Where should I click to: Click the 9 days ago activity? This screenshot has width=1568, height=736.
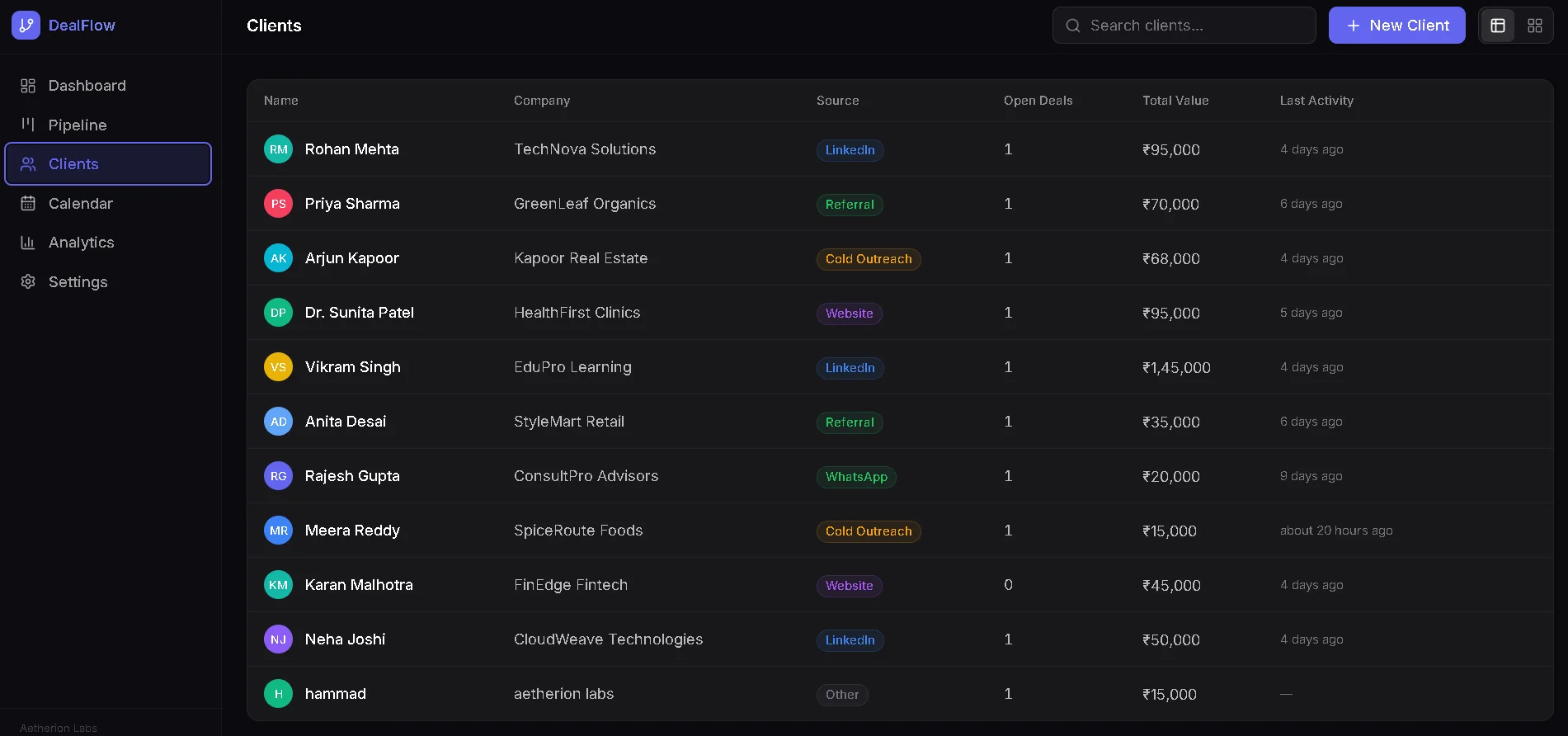[1311, 476]
